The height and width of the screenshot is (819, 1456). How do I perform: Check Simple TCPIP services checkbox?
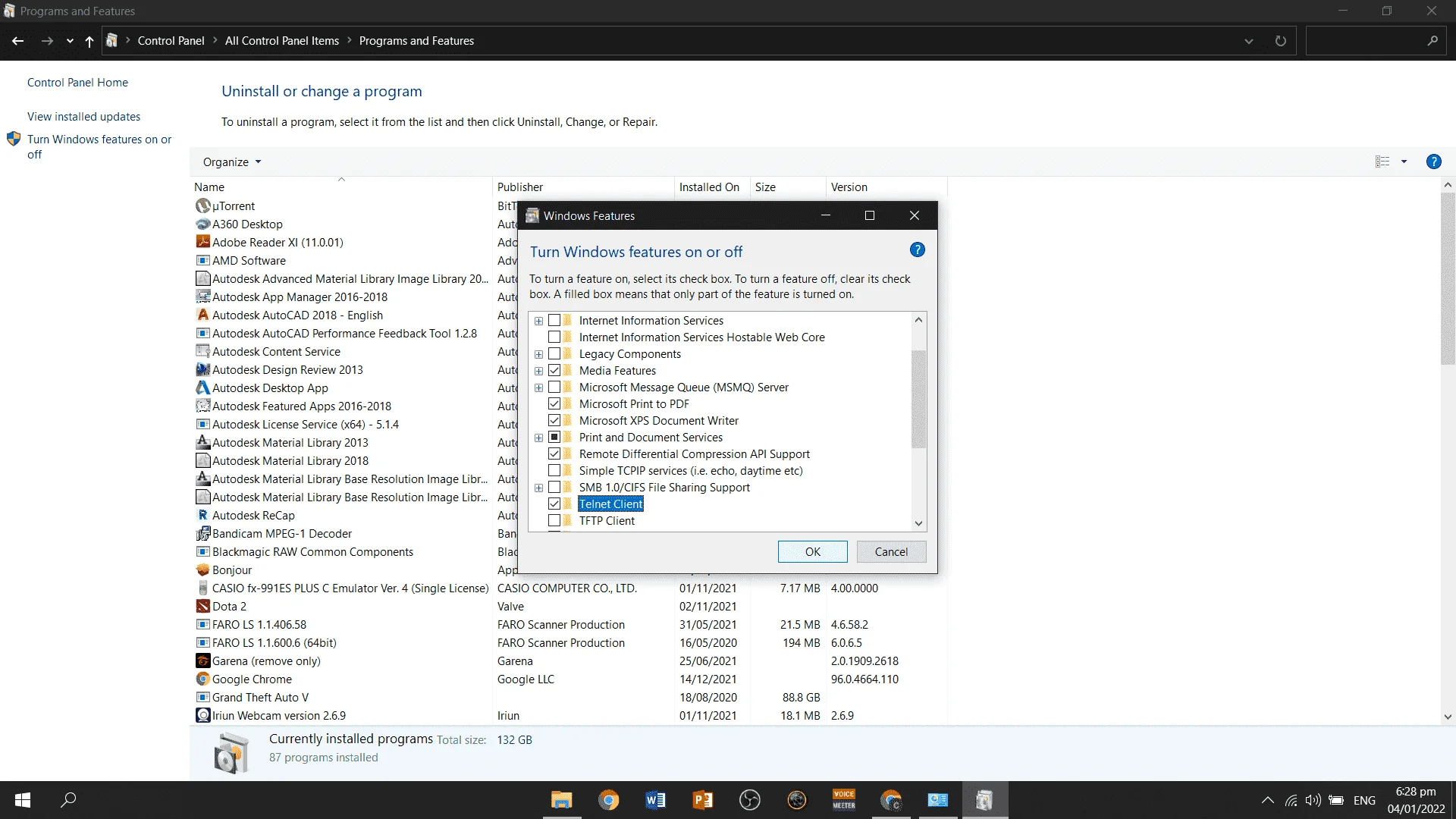coord(554,471)
